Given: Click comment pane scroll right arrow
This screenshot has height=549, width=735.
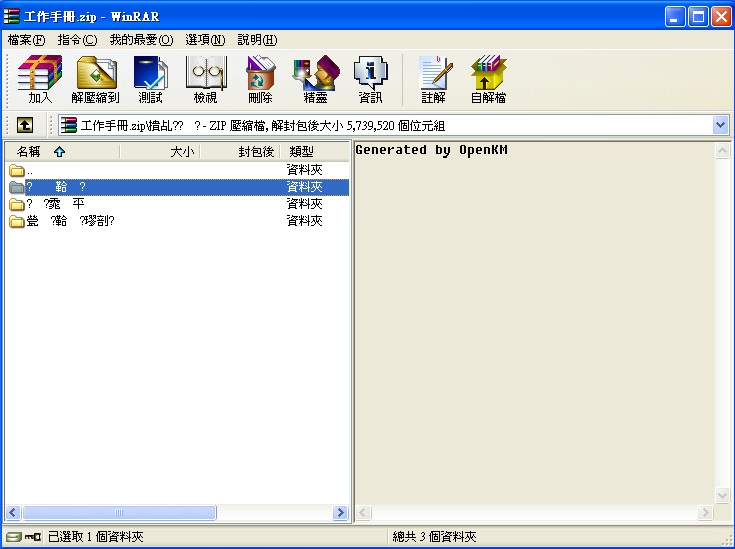Looking at the screenshot, I should tap(705, 512).
